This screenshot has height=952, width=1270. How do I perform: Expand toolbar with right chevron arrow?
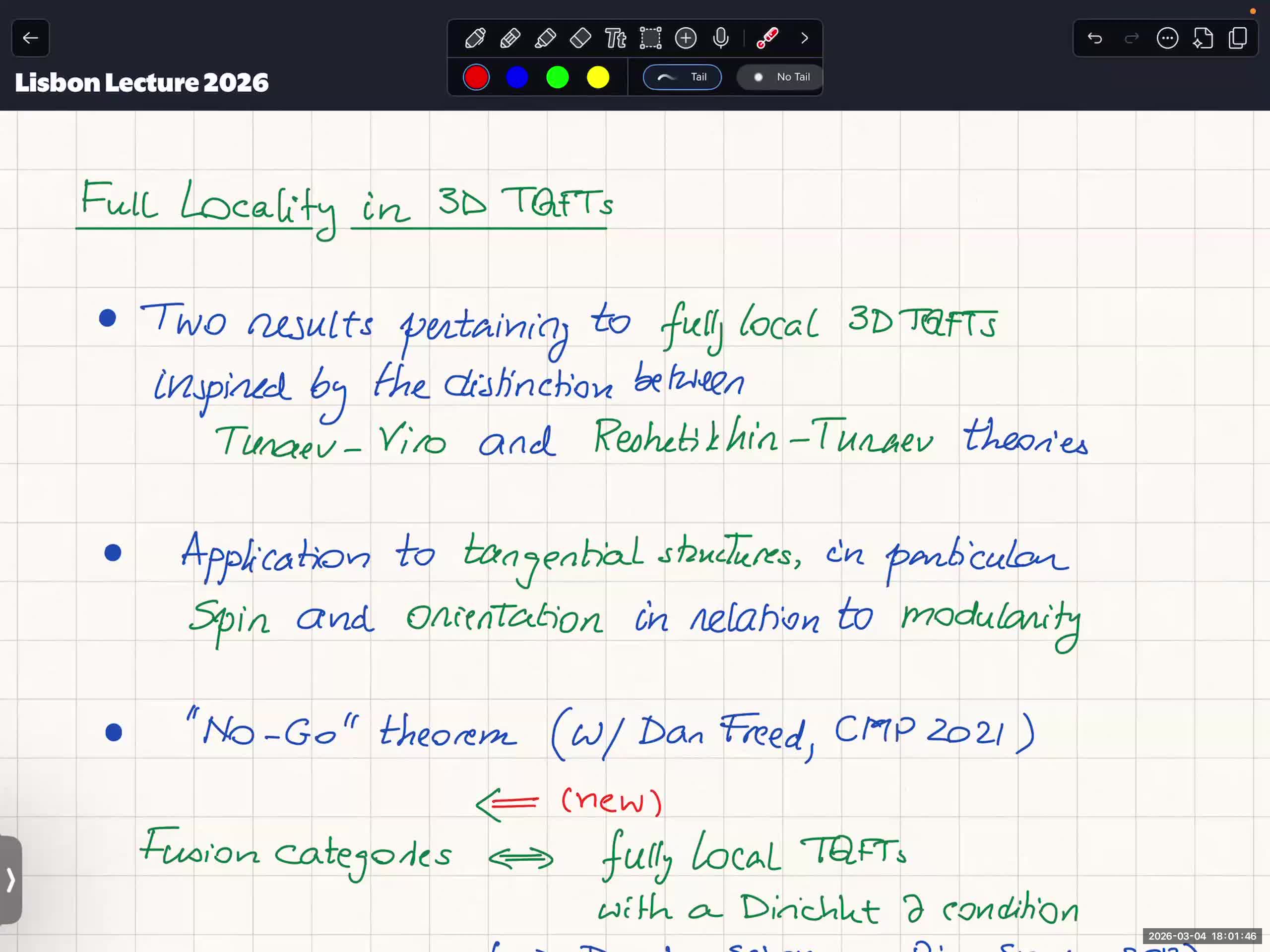[804, 39]
